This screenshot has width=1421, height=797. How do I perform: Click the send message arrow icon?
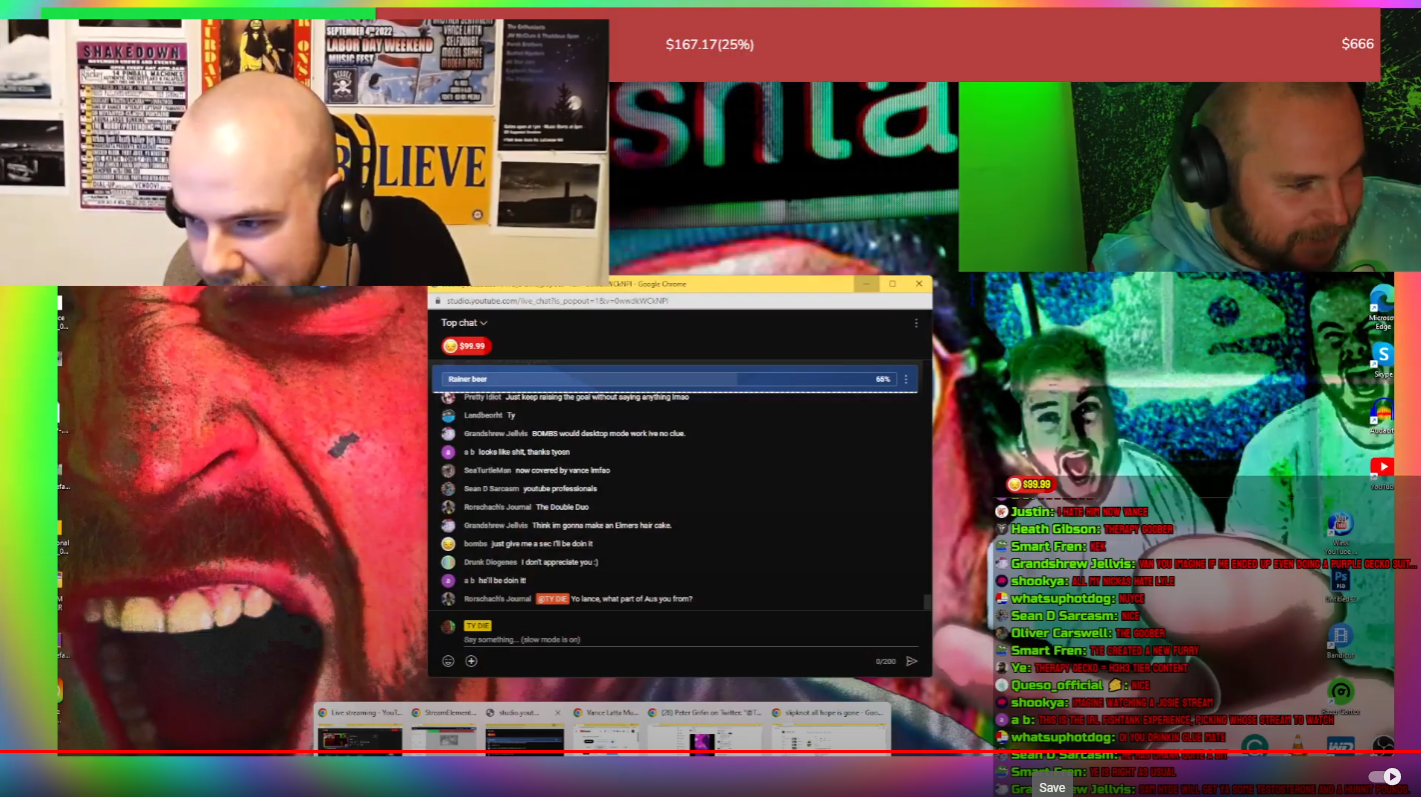[911, 661]
